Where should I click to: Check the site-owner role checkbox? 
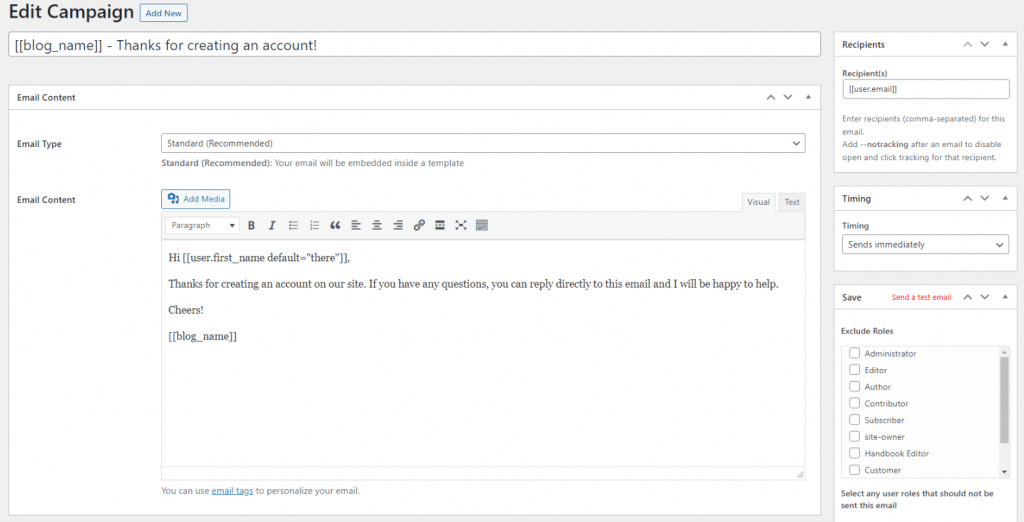point(854,436)
